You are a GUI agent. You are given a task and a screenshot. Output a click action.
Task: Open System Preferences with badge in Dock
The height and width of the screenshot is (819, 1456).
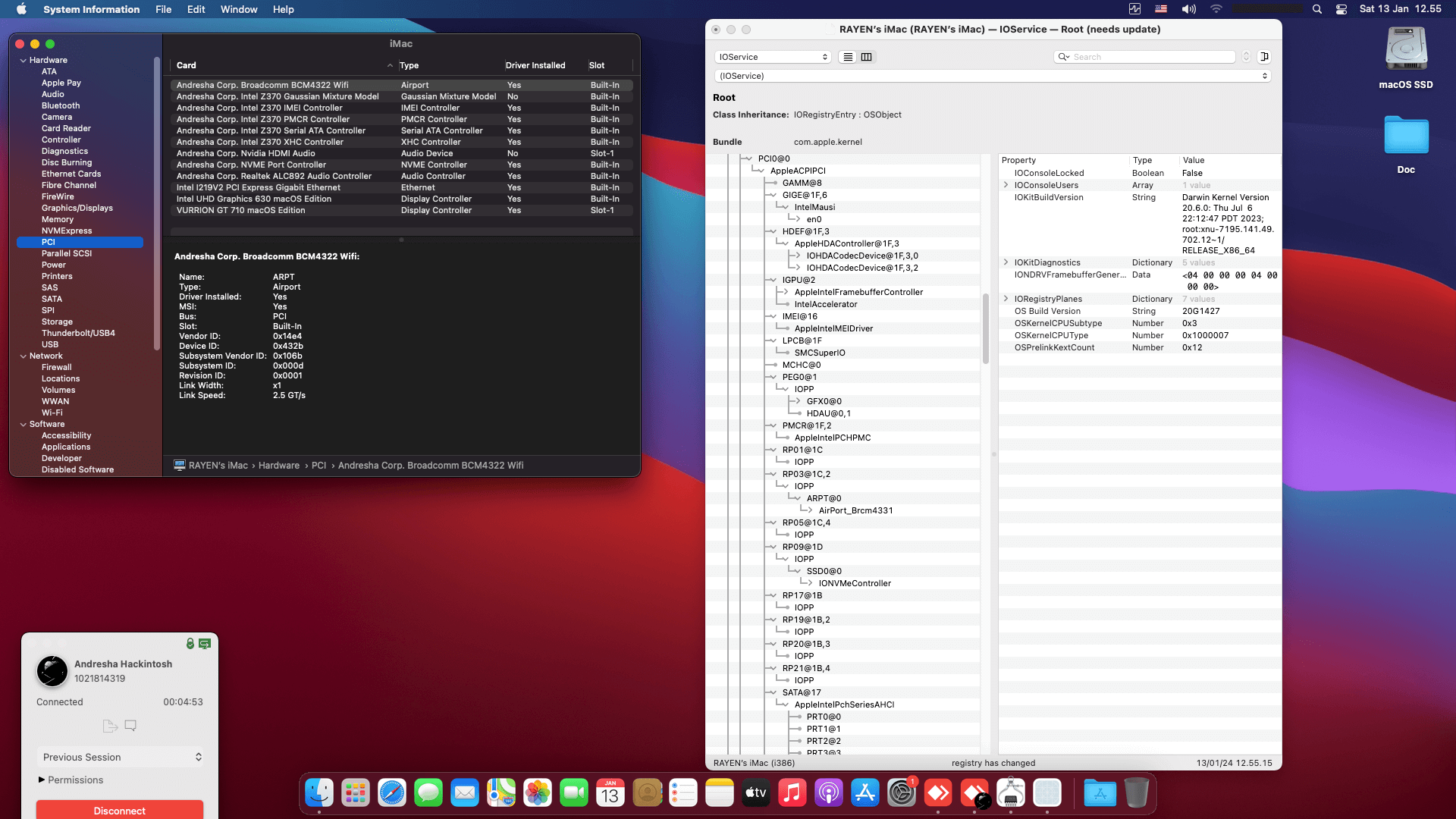pyautogui.click(x=902, y=793)
